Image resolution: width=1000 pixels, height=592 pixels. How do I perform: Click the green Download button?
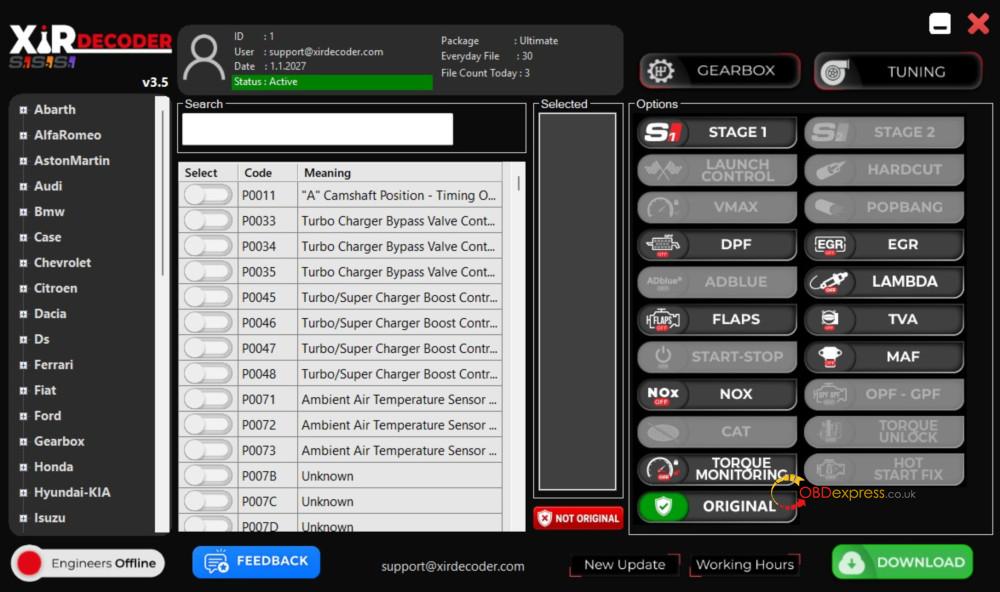(x=902, y=562)
